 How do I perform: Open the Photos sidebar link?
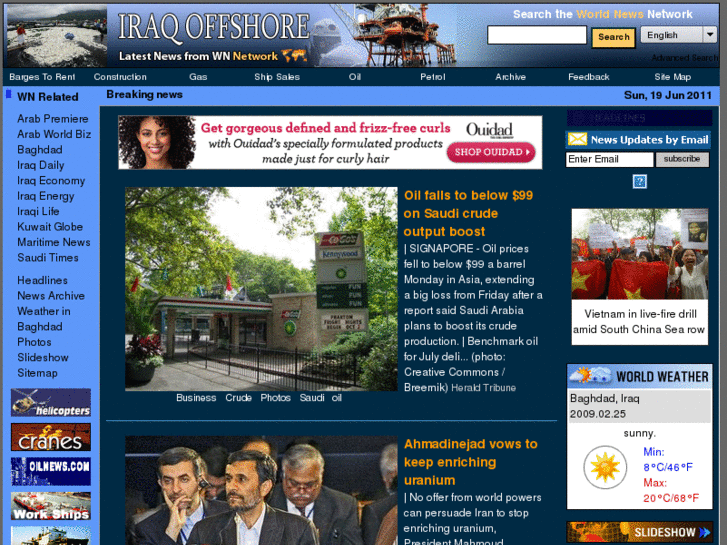34,342
